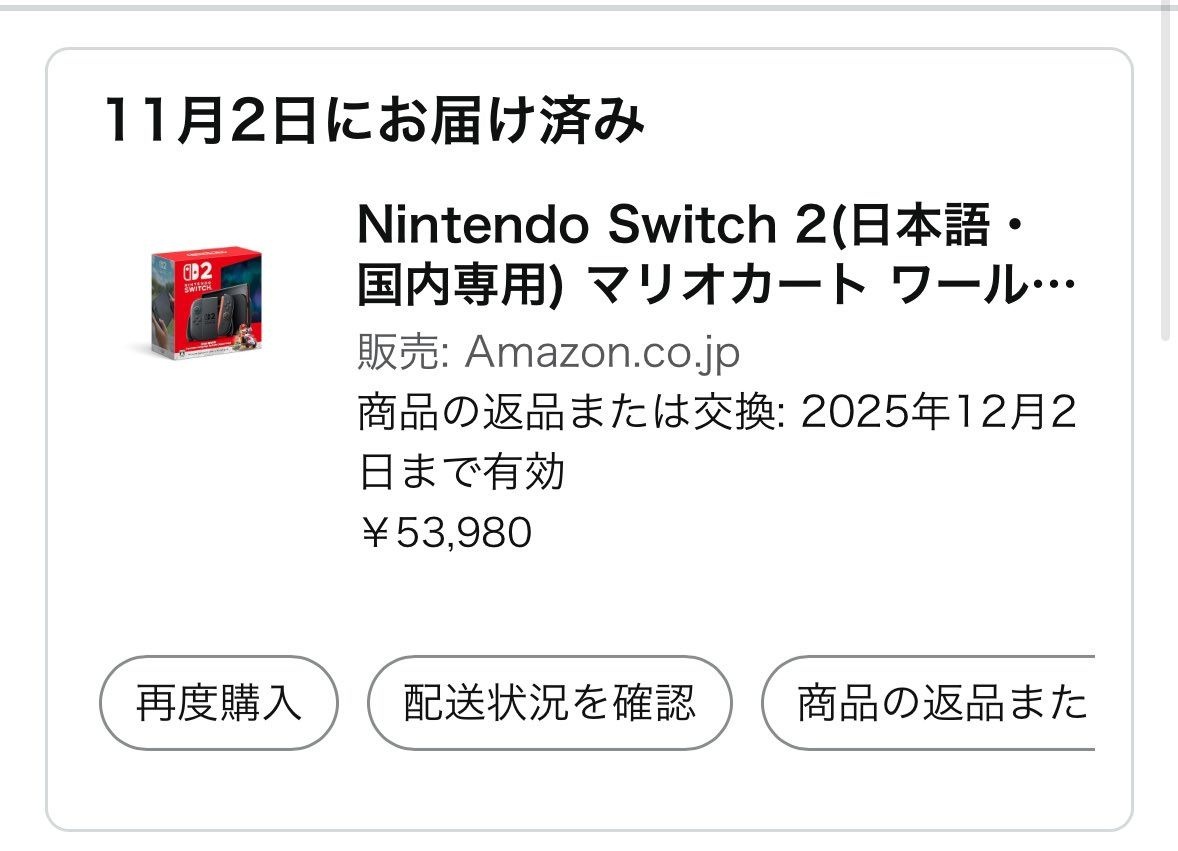Select the 販売 seller label
Screen dimensions: 1178x851
(x=398, y=353)
